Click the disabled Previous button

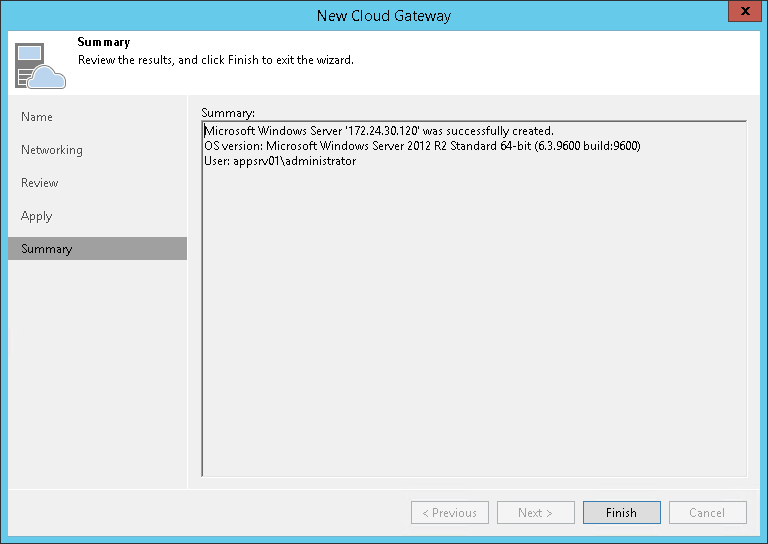click(x=450, y=512)
